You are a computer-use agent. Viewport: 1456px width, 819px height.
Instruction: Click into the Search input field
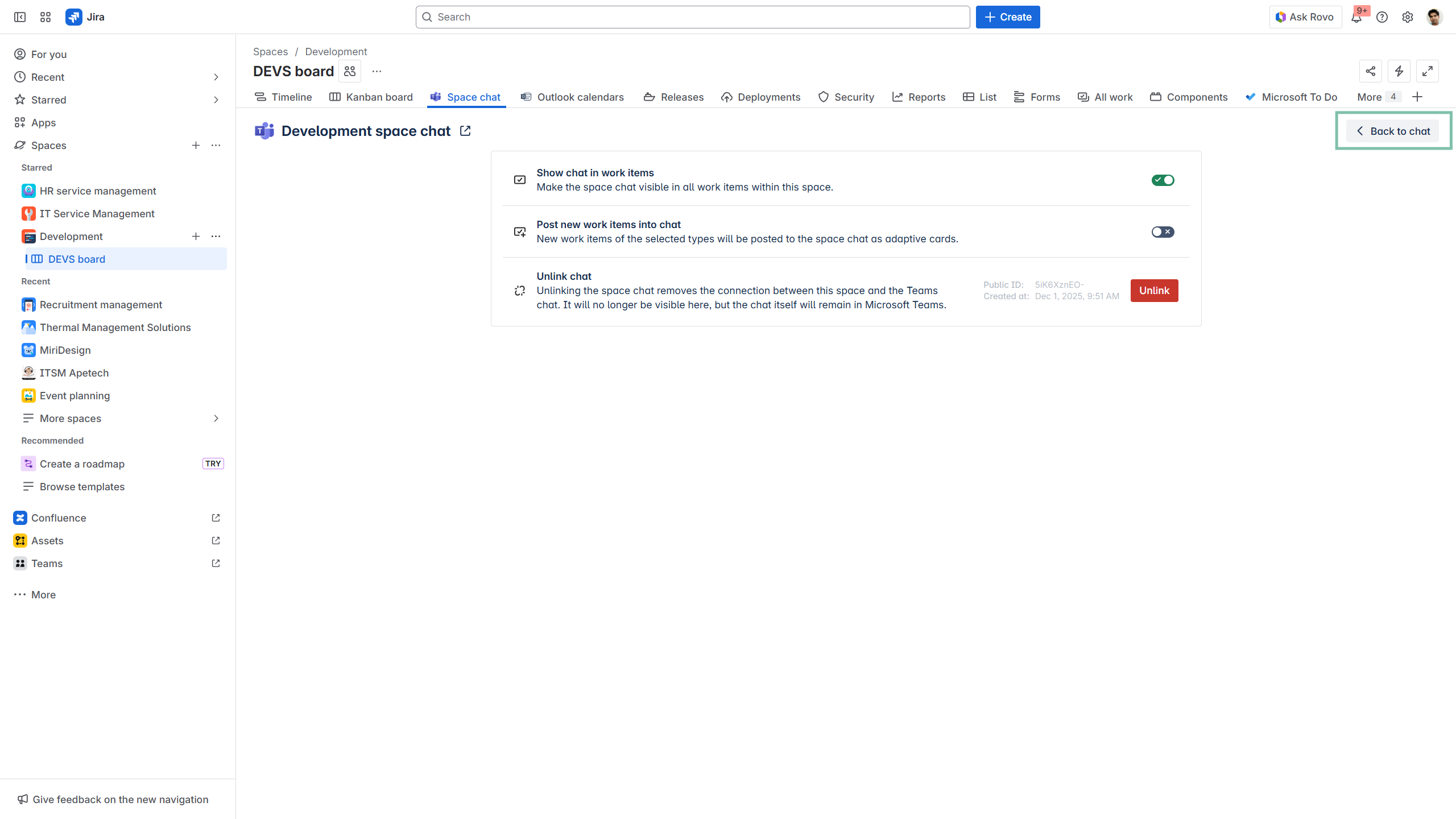pos(693,17)
